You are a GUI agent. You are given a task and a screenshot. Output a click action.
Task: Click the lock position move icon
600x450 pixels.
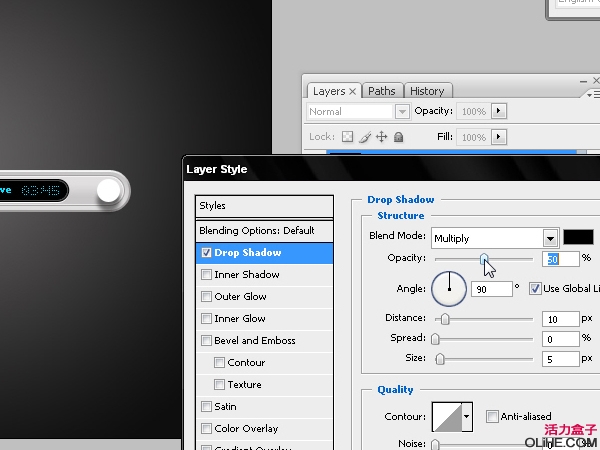pos(382,137)
